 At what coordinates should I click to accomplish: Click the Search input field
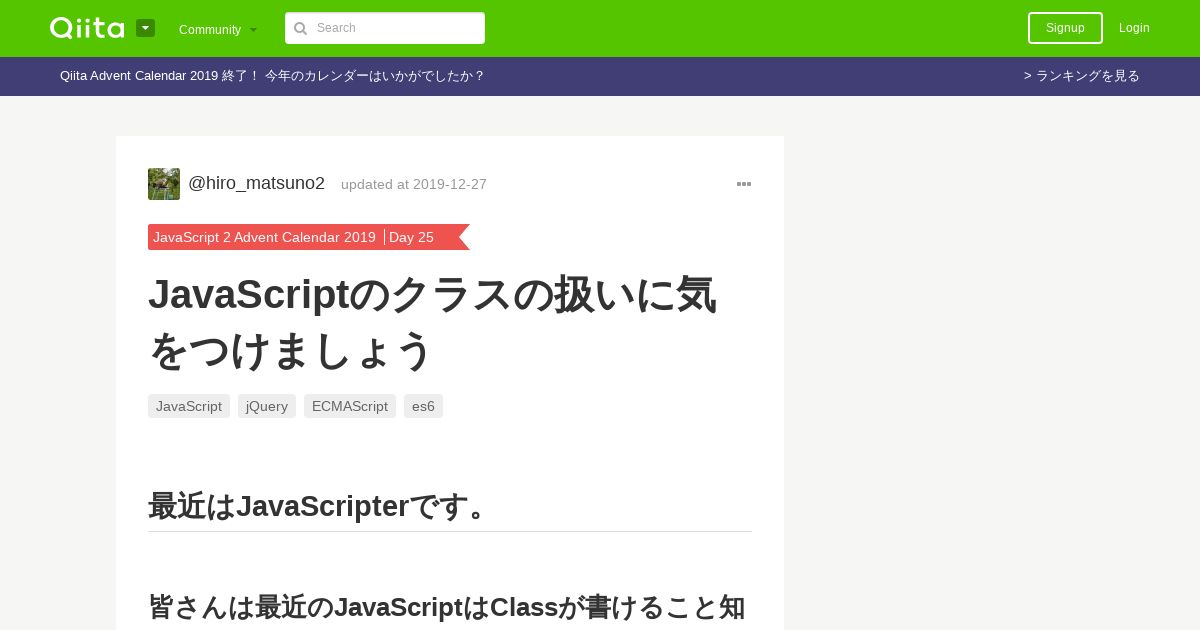[x=385, y=28]
